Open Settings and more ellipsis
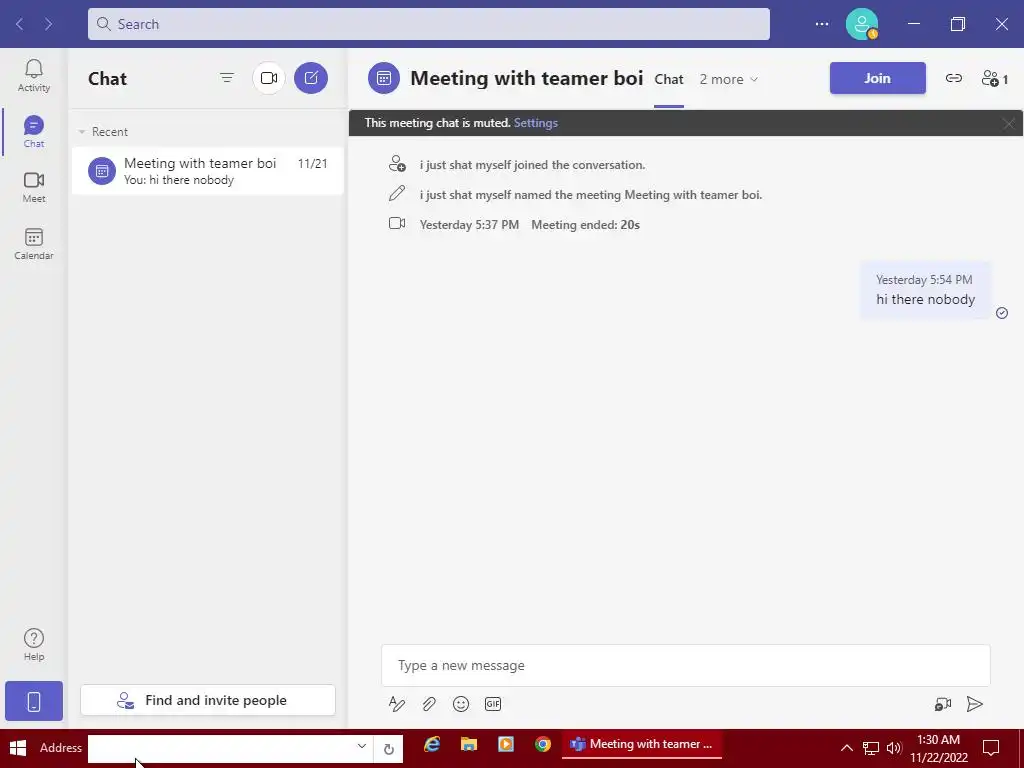This screenshot has width=1024, height=768. pyautogui.click(x=822, y=24)
